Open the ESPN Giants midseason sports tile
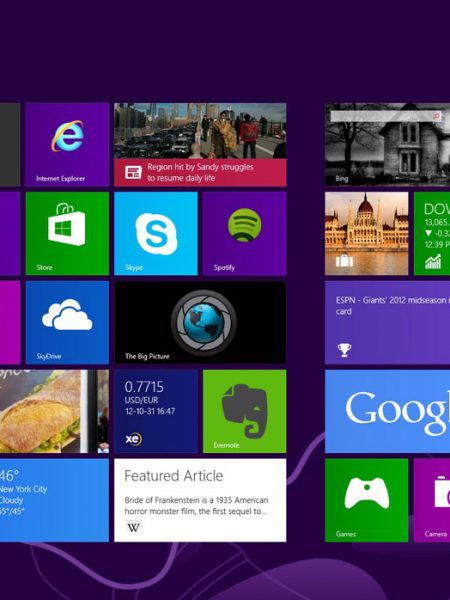Screen dimensions: 450x600 pyautogui.click(x=387, y=322)
